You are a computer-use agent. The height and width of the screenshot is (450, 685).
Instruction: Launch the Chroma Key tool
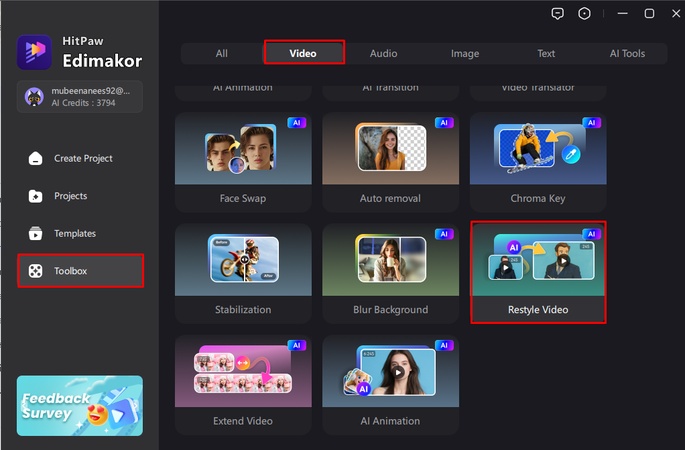point(538,162)
